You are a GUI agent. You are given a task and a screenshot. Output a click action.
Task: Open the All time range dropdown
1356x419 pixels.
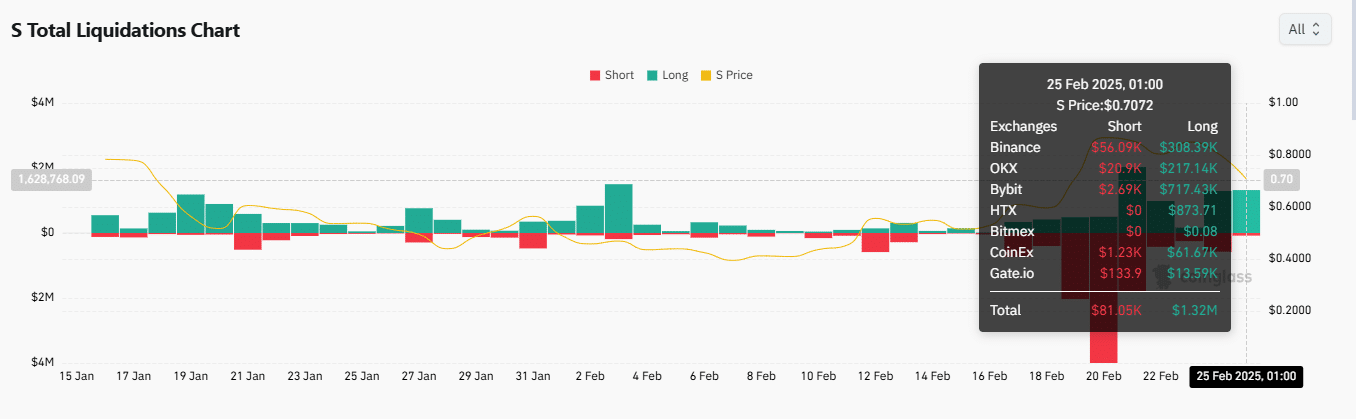pos(1304,29)
